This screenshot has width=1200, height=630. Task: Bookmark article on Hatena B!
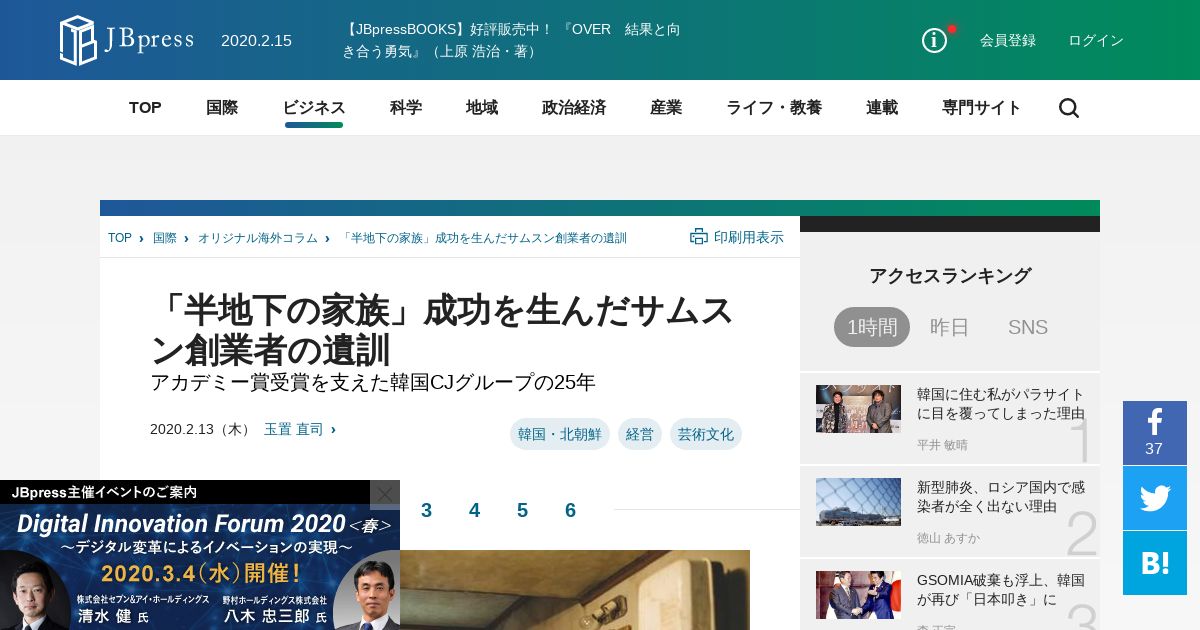[x=1155, y=563]
